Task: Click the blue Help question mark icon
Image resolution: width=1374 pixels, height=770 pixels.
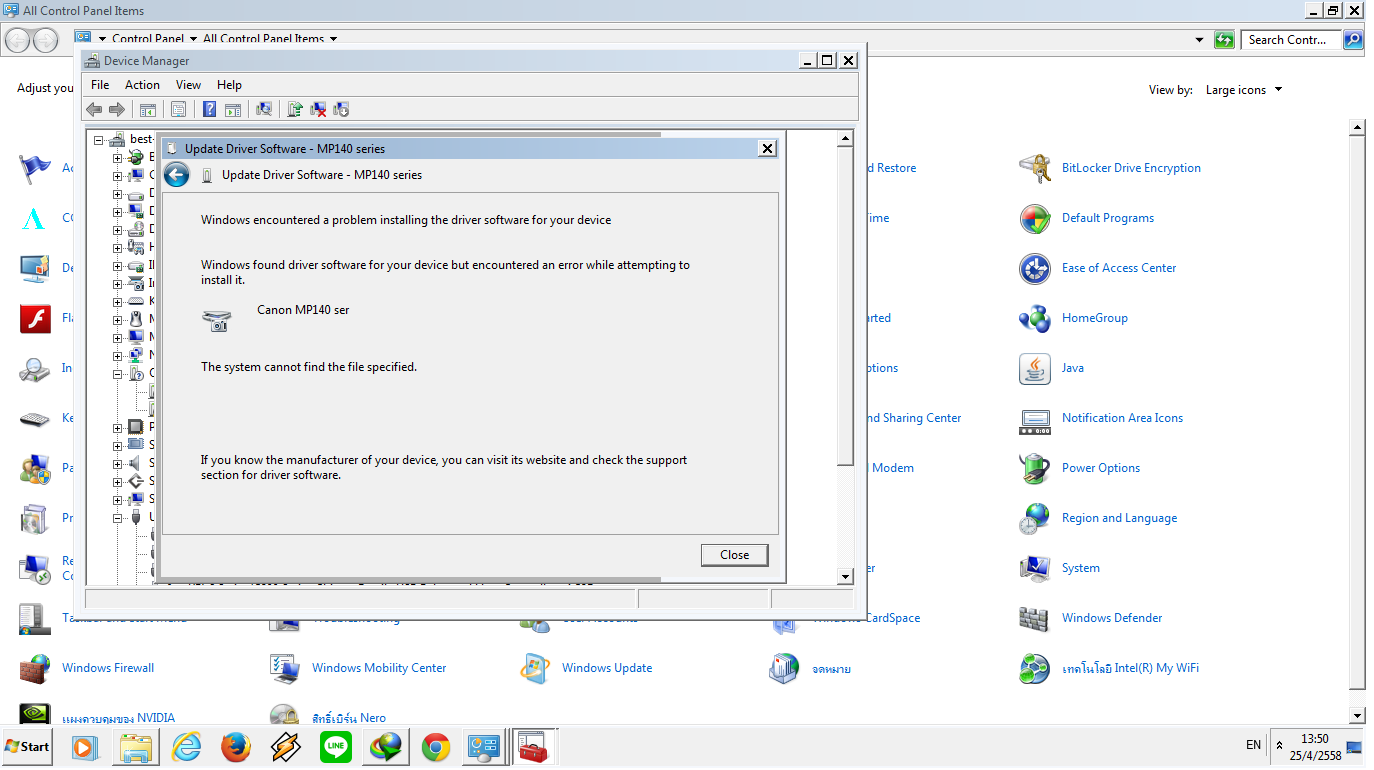Action: click(x=210, y=109)
